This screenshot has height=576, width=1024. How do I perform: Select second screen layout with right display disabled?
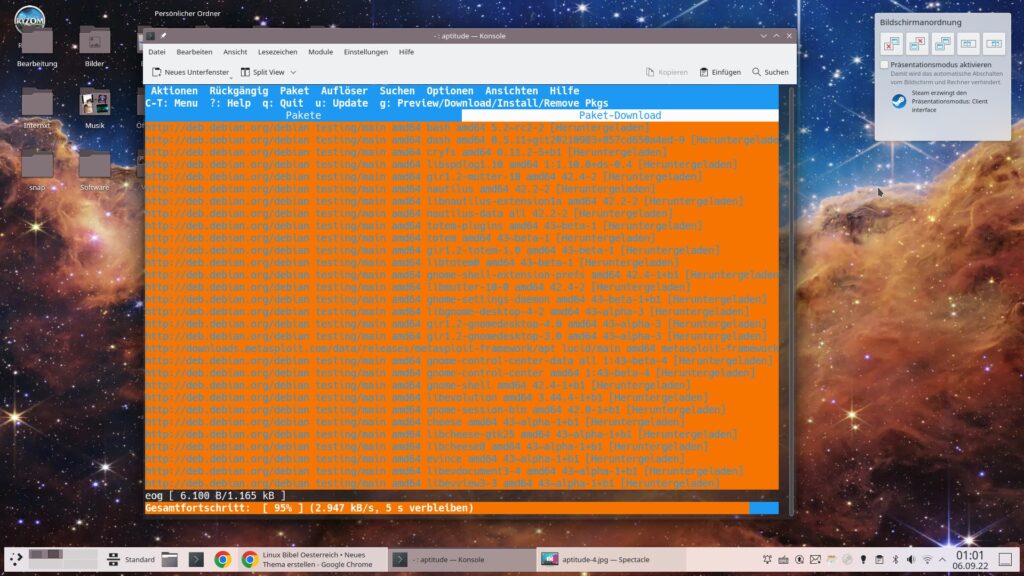(918, 44)
